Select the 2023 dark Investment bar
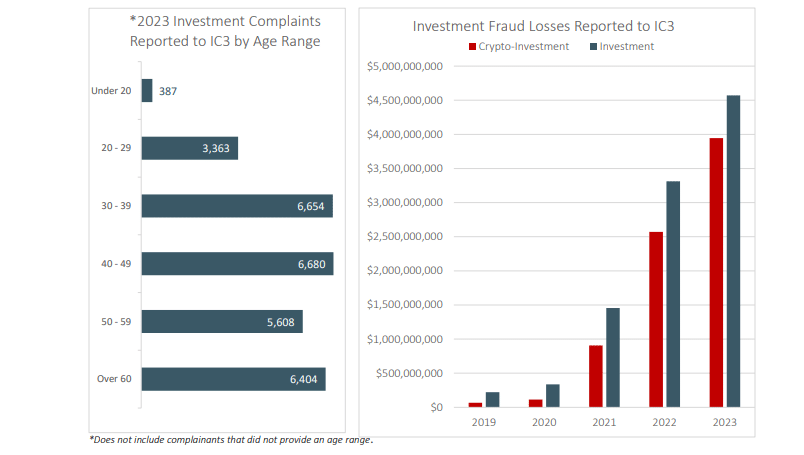 pyautogui.click(x=733, y=251)
